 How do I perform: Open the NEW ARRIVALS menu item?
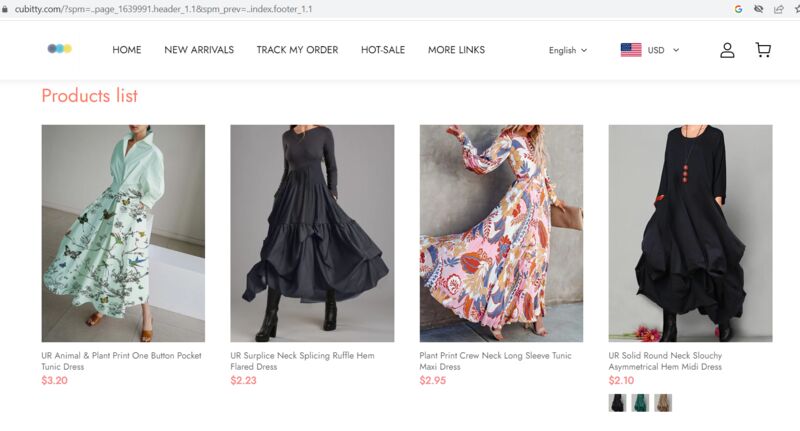tap(199, 50)
